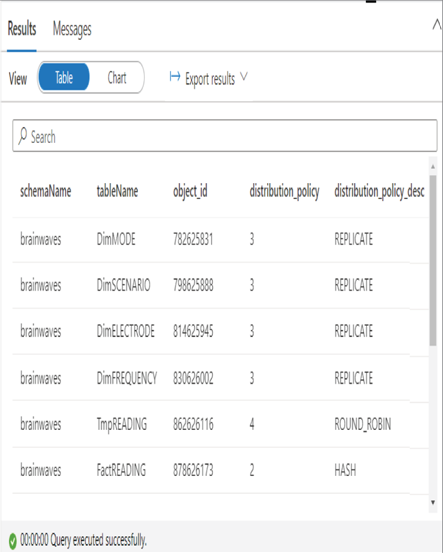
Task: Open the Results tab
Action: pos(22,29)
